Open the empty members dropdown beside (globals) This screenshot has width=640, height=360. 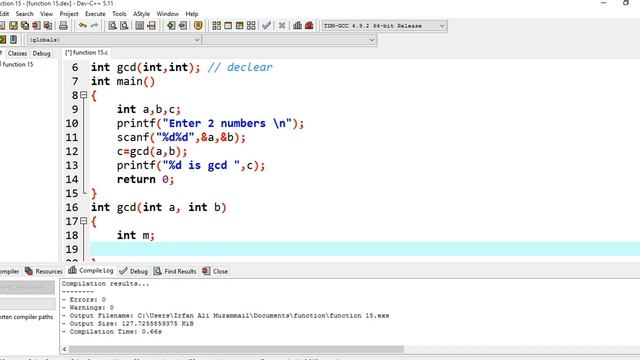point(289,40)
